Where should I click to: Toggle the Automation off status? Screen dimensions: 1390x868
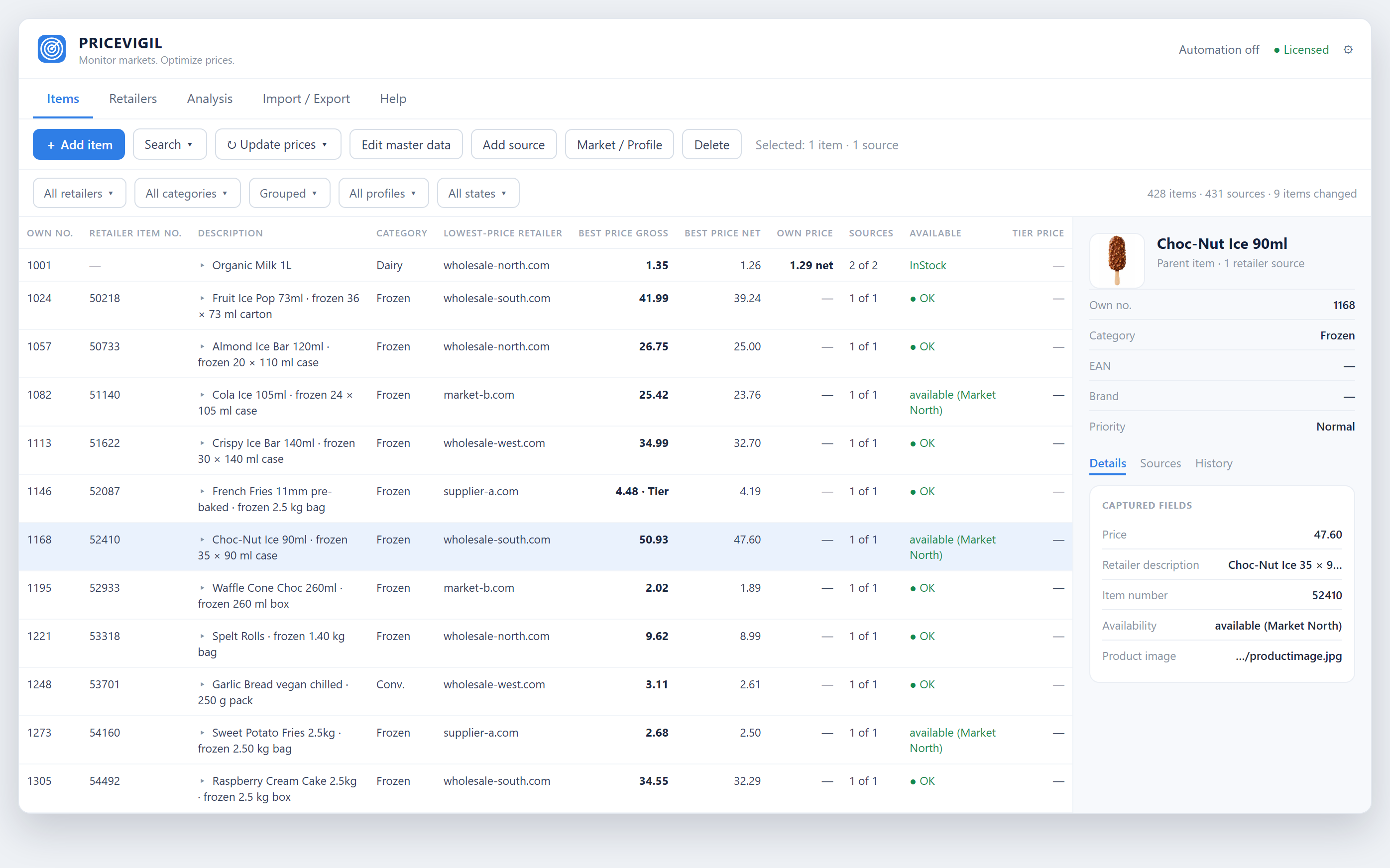tap(1218, 50)
